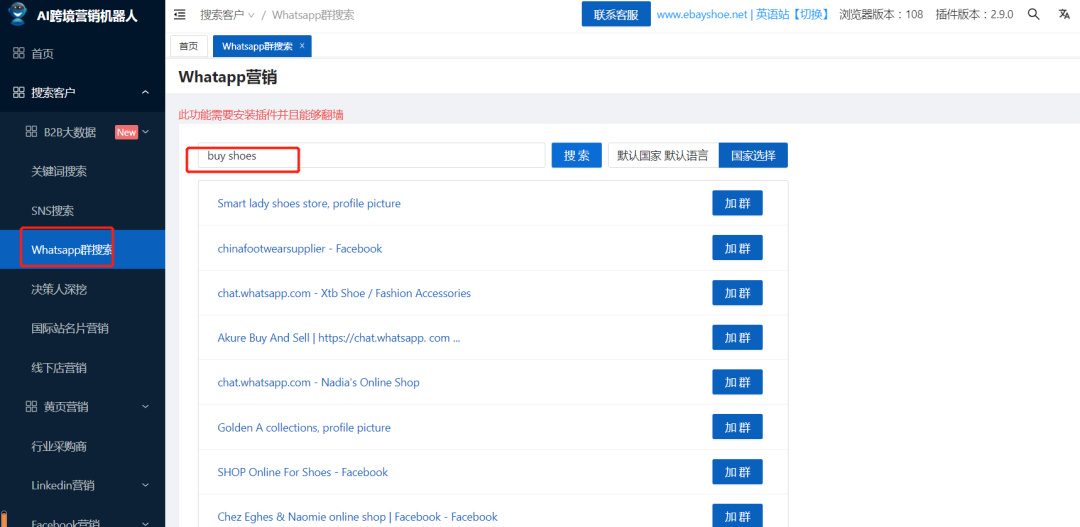Click the translate language icon
Image resolution: width=1080 pixels, height=527 pixels.
coord(1064,14)
